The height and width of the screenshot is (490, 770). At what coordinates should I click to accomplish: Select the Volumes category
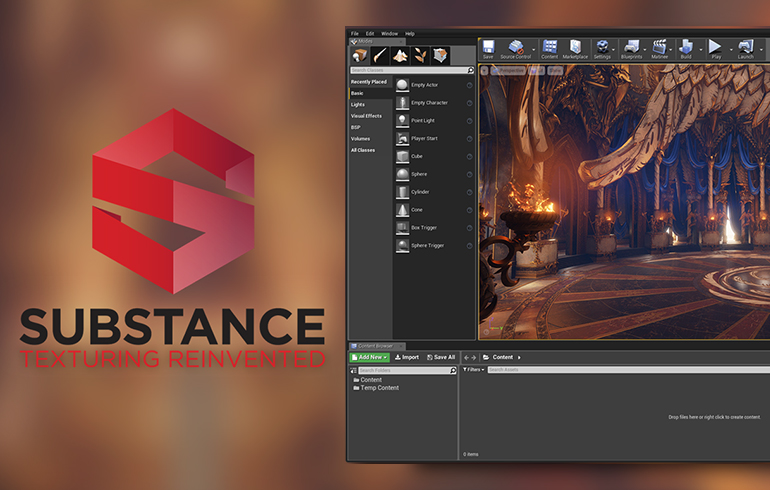pyautogui.click(x=360, y=139)
